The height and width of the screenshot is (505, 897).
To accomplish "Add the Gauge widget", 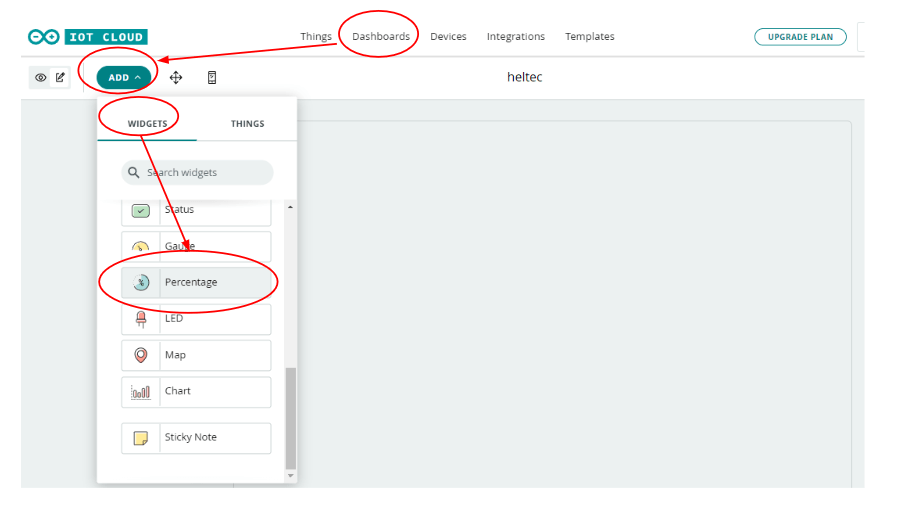I will coord(196,246).
